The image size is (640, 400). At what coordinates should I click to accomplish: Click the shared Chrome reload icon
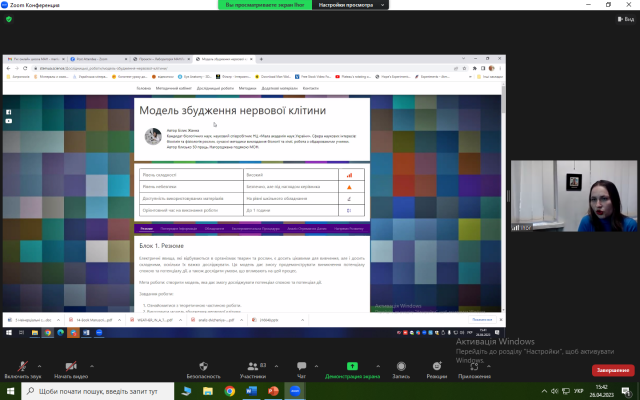[x=25, y=68]
